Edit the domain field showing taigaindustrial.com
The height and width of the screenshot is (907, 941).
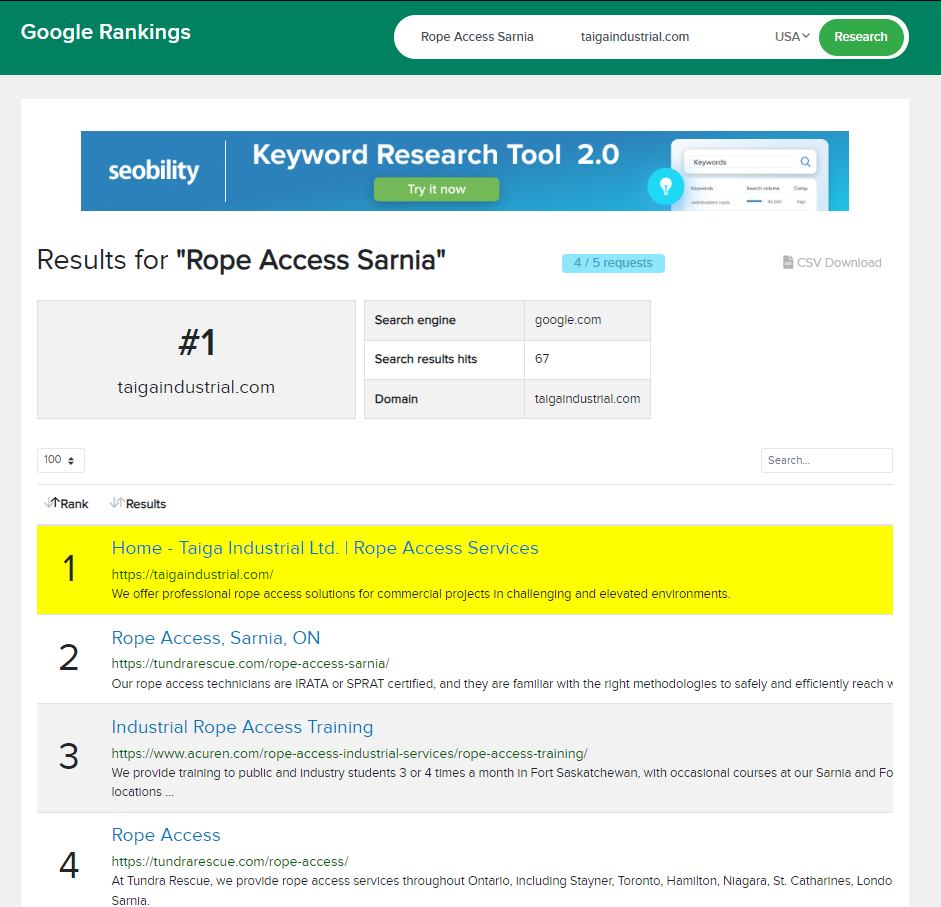[x=635, y=37]
